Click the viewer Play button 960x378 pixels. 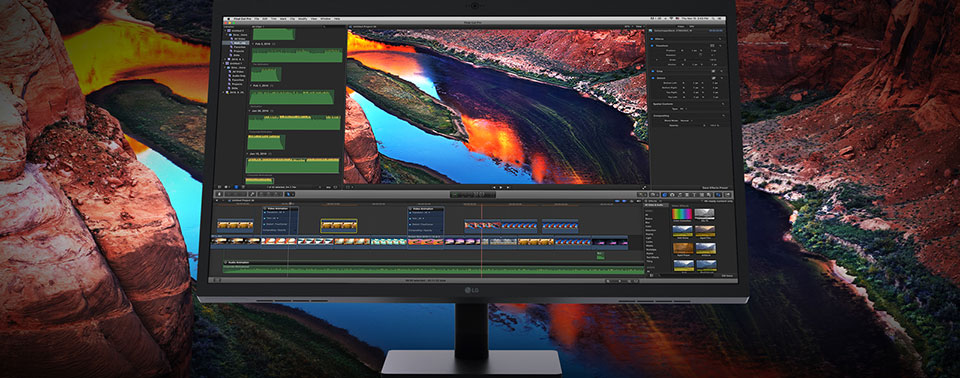501,187
